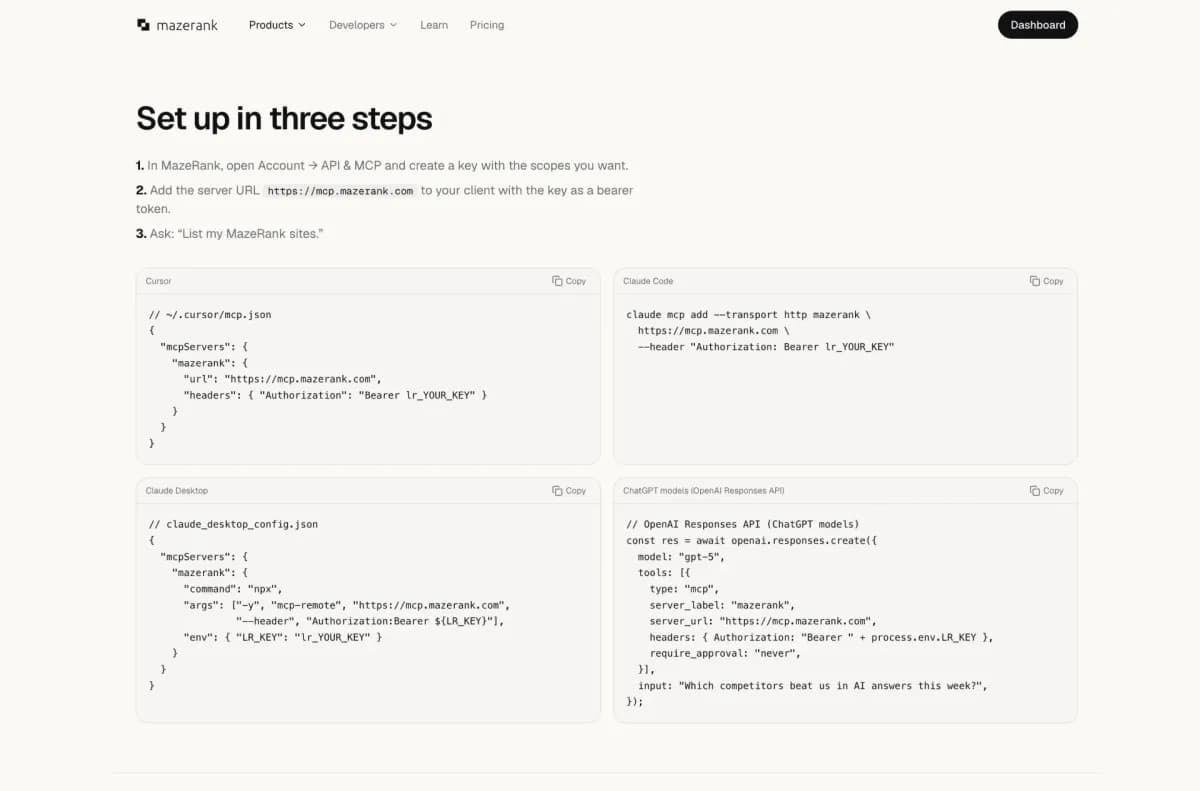Click the "env" LR_KEY line
Screen dimensions: 1200x791
[x=283, y=637]
